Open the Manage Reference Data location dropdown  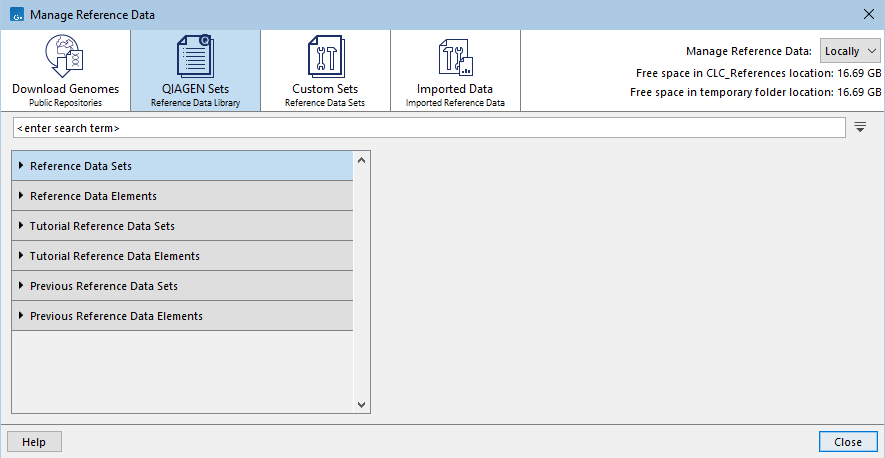[x=850, y=51]
